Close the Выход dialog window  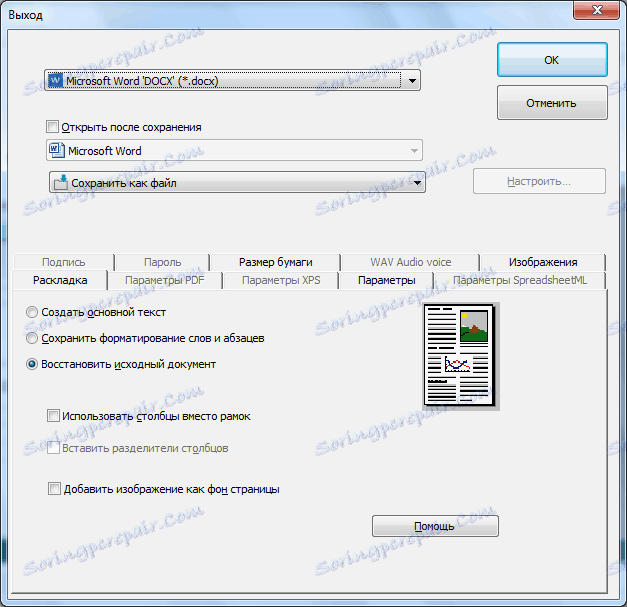pyautogui.click(x=596, y=10)
